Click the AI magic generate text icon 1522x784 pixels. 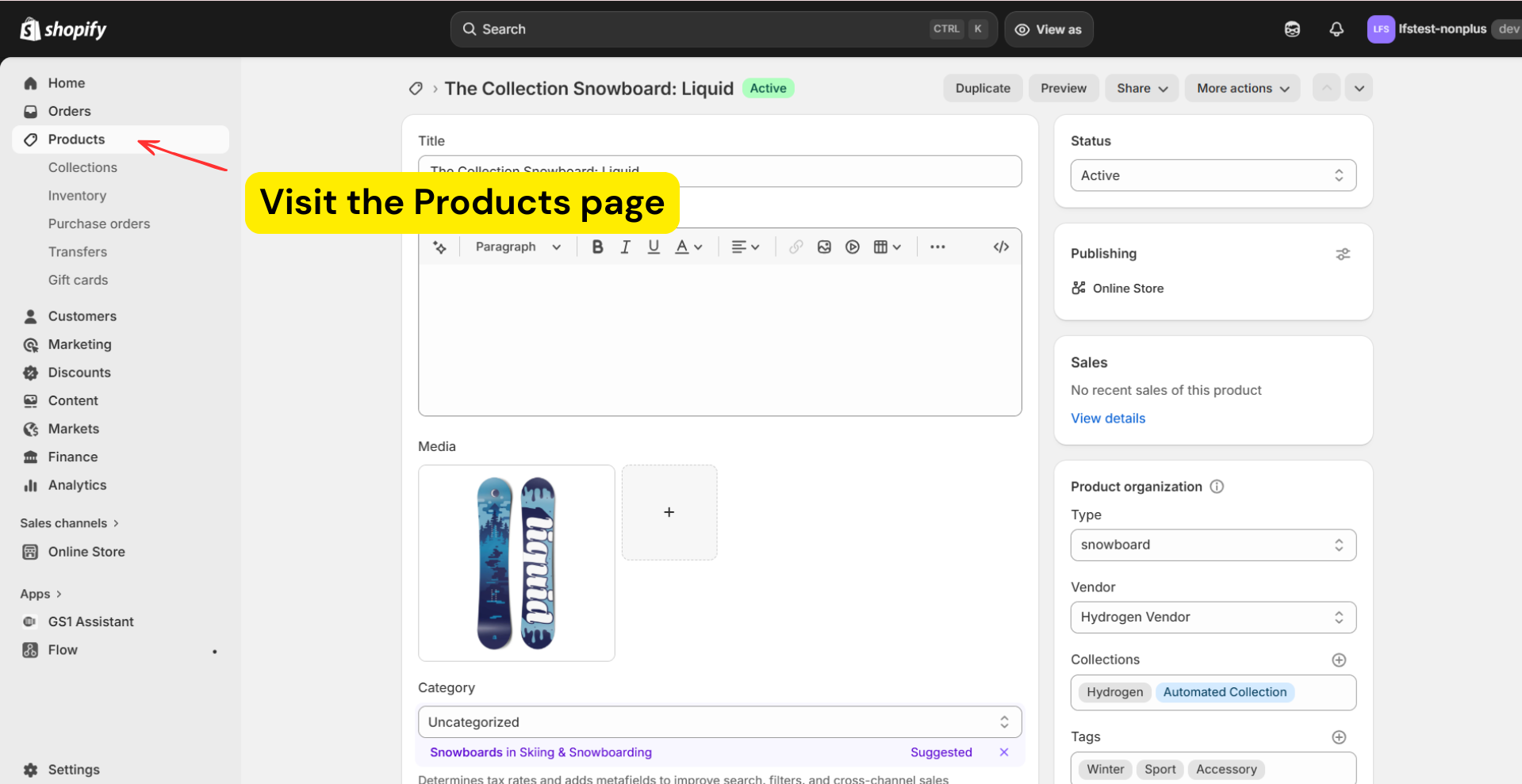click(x=439, y=247)
